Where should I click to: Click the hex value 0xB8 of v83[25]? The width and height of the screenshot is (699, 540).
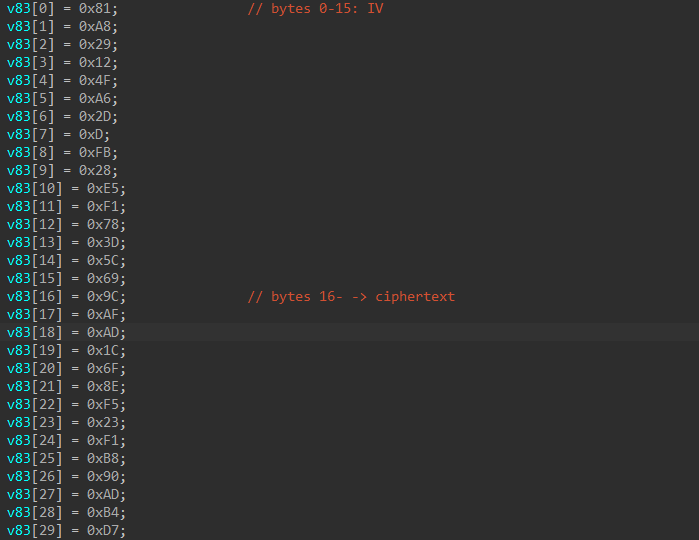[106, 459]
